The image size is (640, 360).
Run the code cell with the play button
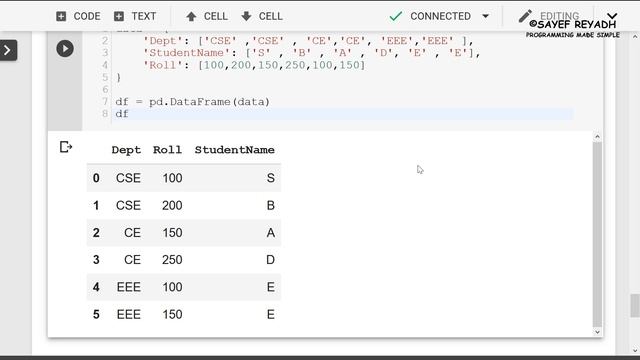tap(65, 49)
